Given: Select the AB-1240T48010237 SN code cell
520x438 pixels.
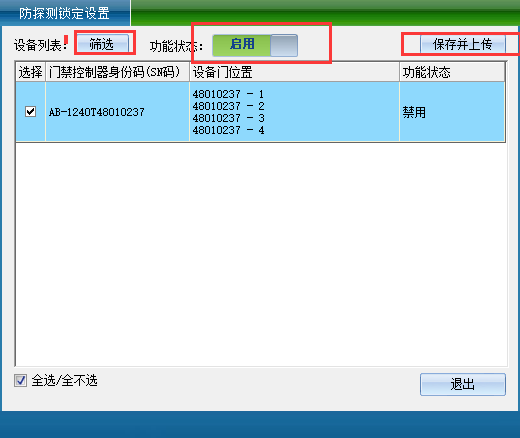Looking at the screenshot, I should tap(117, 112).
